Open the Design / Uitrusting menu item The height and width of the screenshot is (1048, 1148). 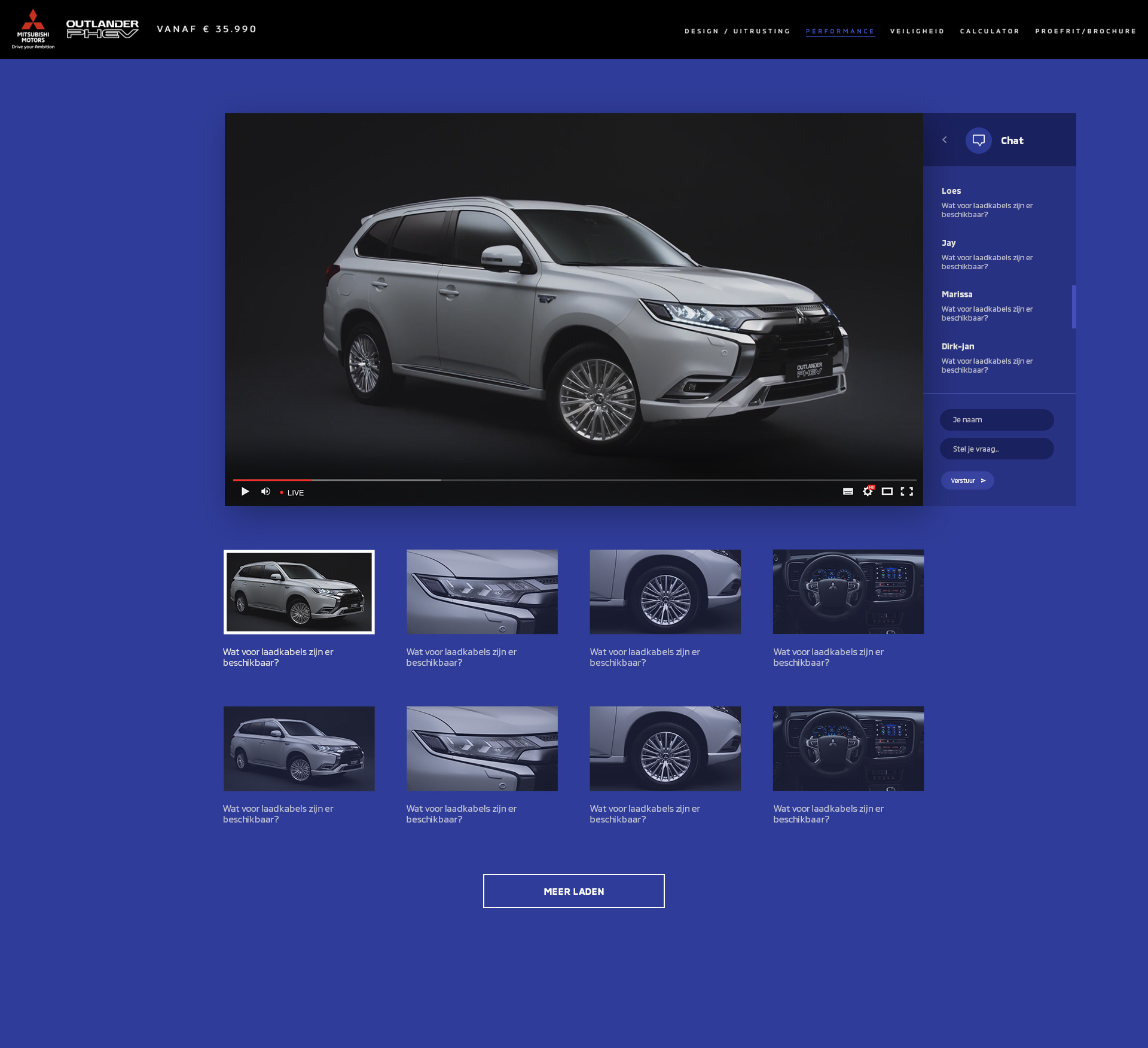pyautogui.click(x=737, y=31)
